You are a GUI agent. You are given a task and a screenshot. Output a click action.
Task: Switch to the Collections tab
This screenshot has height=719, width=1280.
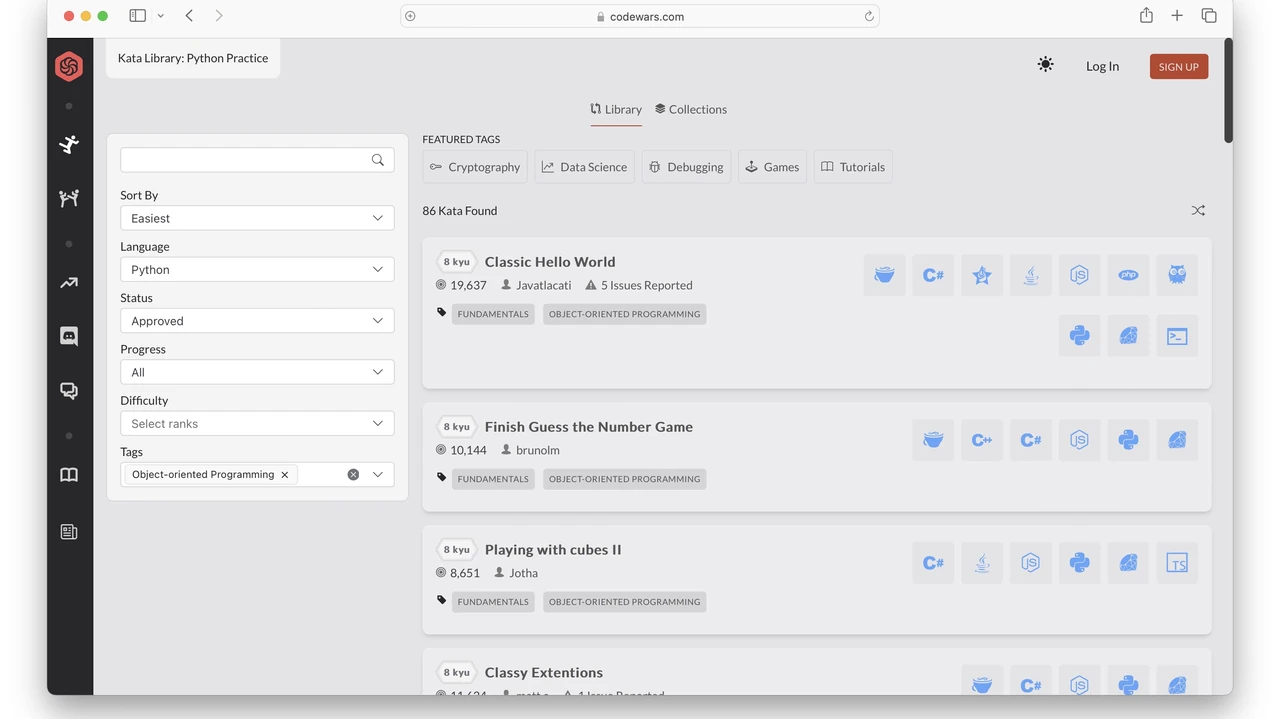coord(691,109)
